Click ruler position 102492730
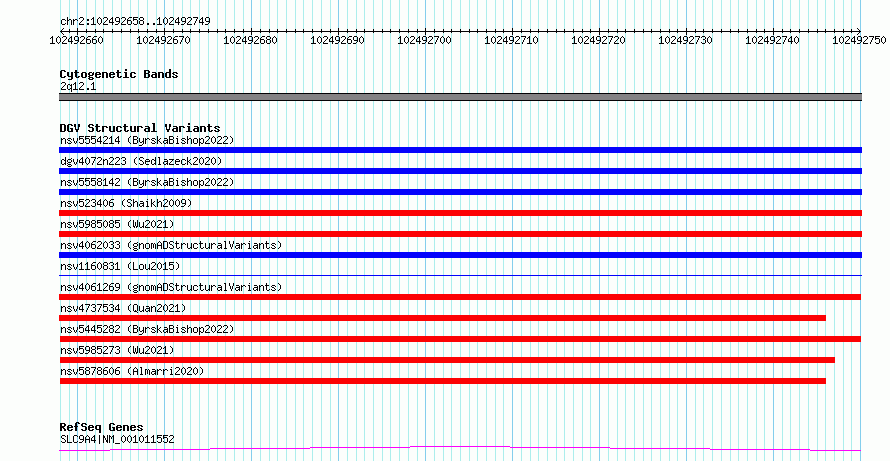The width and height of the screenshot is (890, 461). point(685,40)
